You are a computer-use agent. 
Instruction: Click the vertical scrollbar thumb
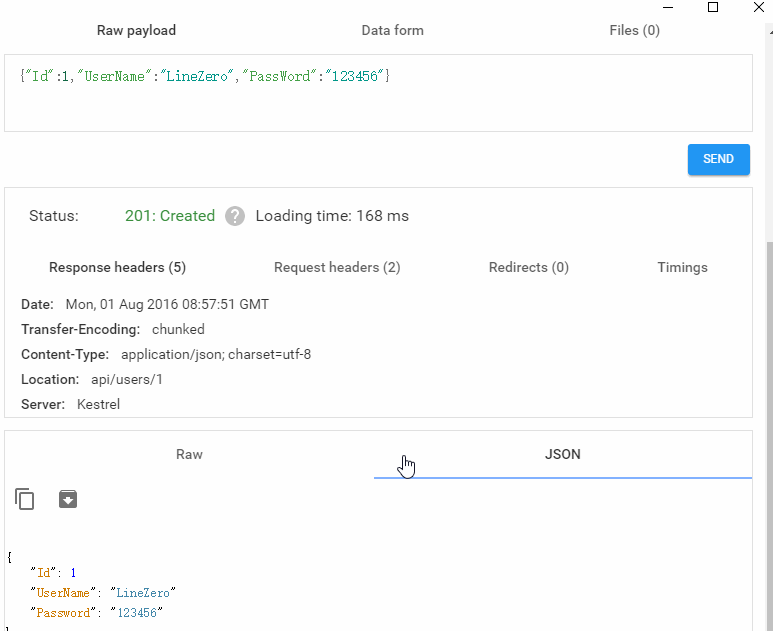pos(770,434)
